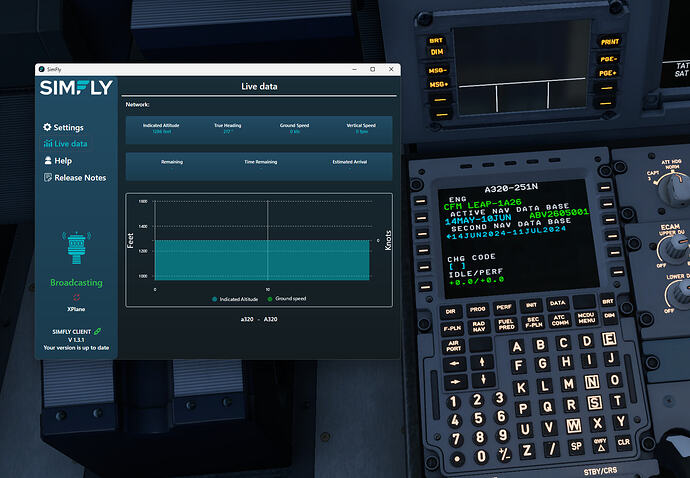This screenshot has width=690, height=478.
Task: Click the MCDU SP space key
Action: 576,447
